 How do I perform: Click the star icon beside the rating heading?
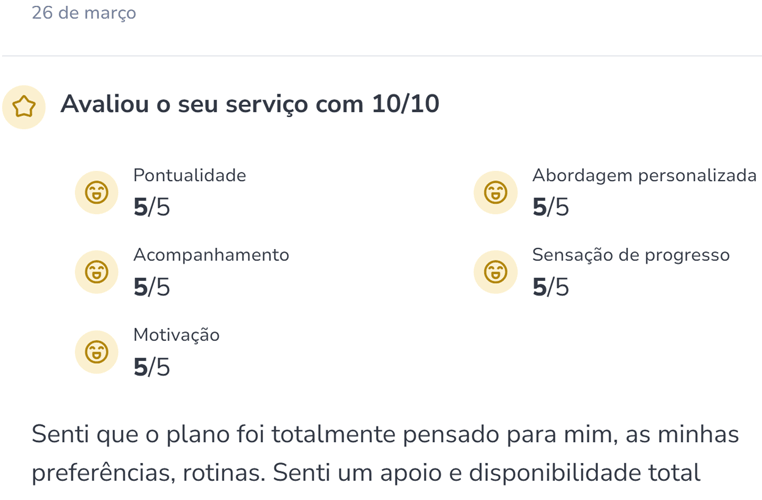24,106
